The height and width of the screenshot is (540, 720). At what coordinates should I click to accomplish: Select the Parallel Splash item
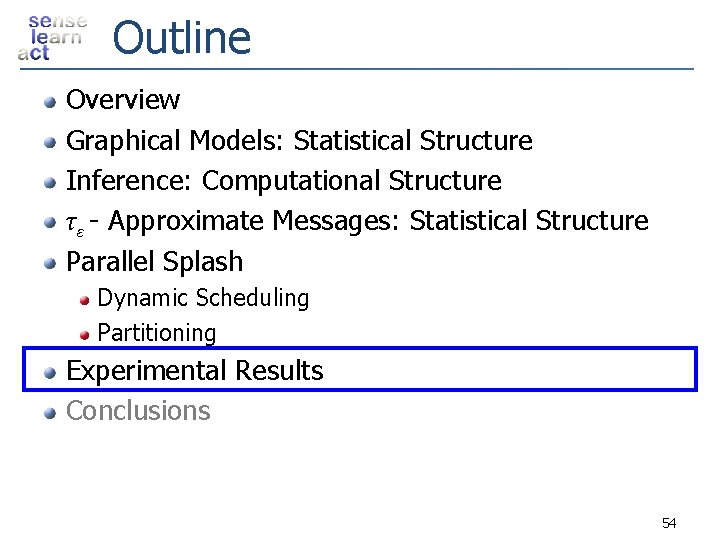pyautogui.click(x=154, y=262)
